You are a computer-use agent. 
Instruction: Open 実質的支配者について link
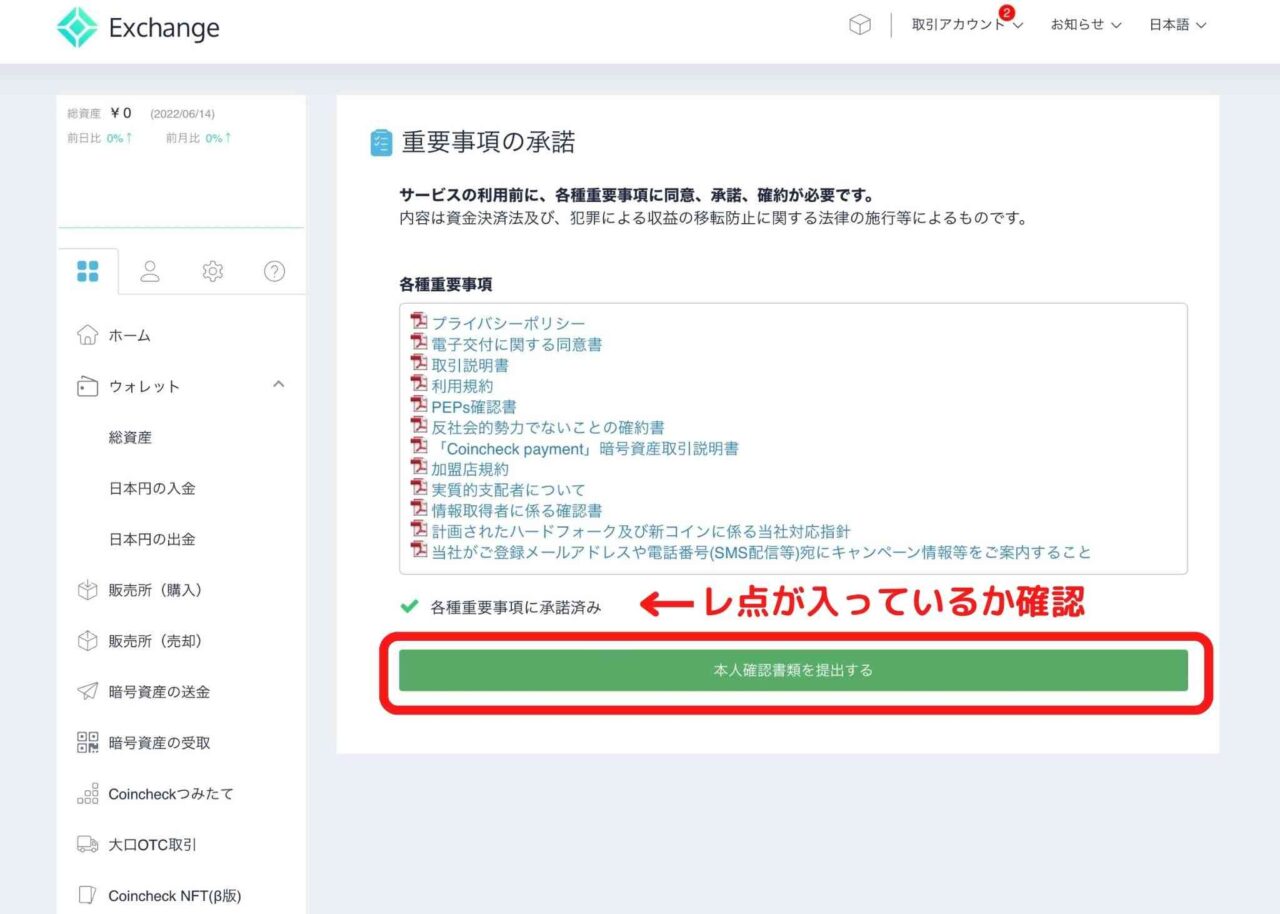(x=508, y=490)
